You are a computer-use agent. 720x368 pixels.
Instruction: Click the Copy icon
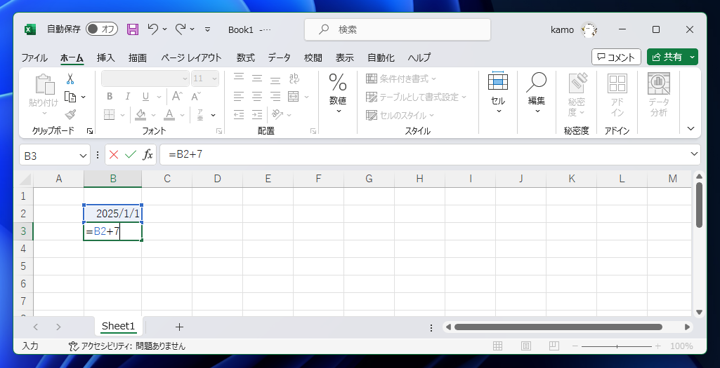[x=70, y=97]
